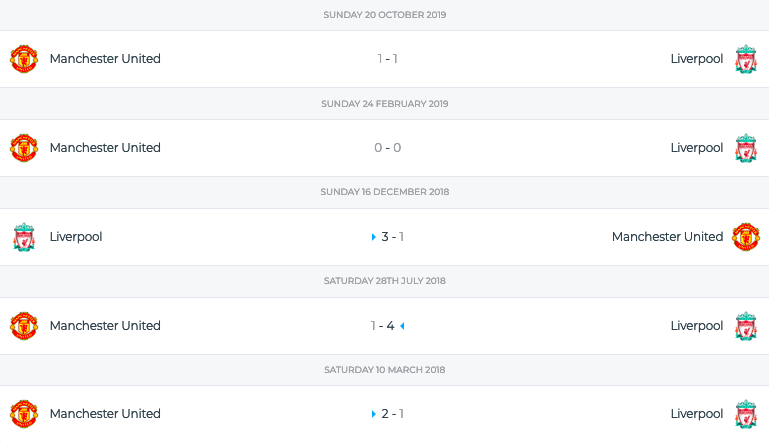Click Manchester United crest in 28th July 2018 match
Image resolution: width=769 pixels, height=442 pixels.
pos(24,326)
